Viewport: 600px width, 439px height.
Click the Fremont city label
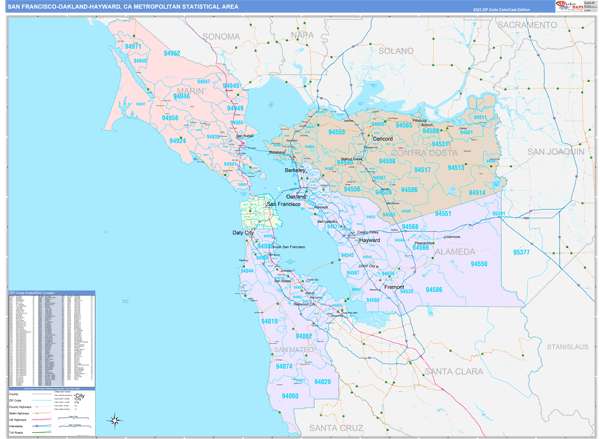click(x=395, y=286)
